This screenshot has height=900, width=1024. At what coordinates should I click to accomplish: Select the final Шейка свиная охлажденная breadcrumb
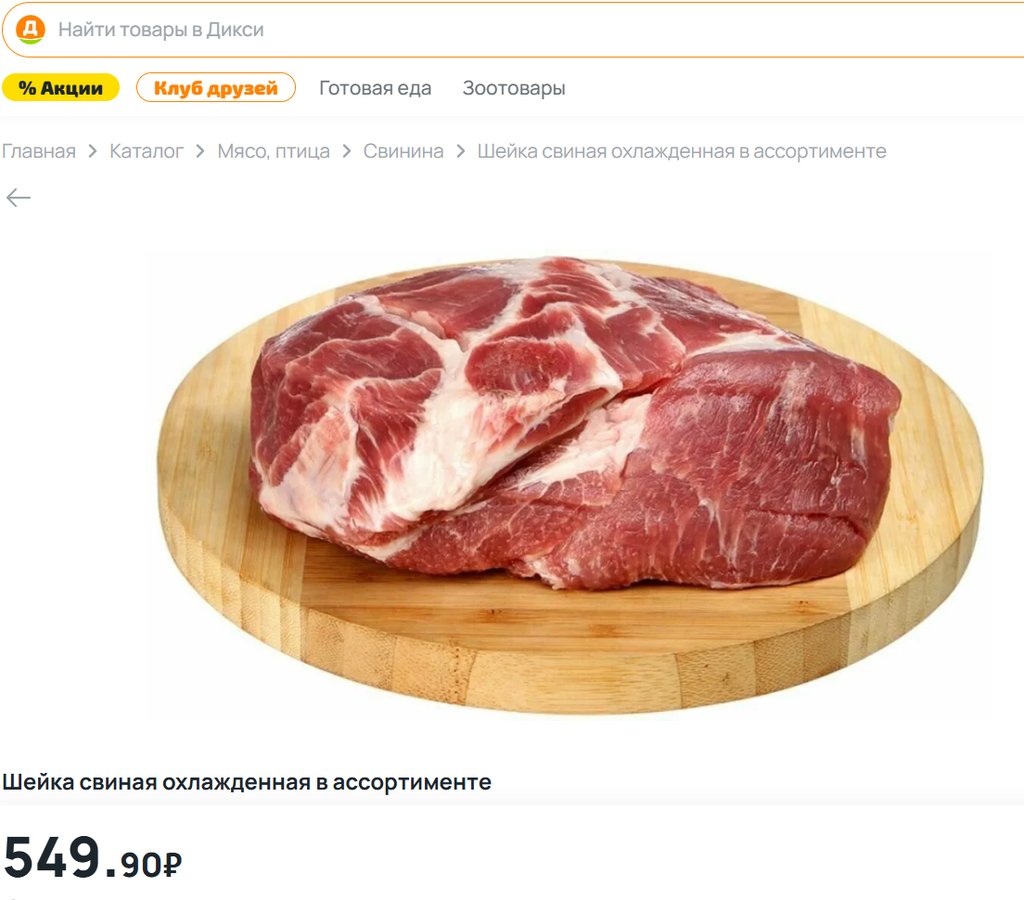pyautogui.click(x=682, y=152)
